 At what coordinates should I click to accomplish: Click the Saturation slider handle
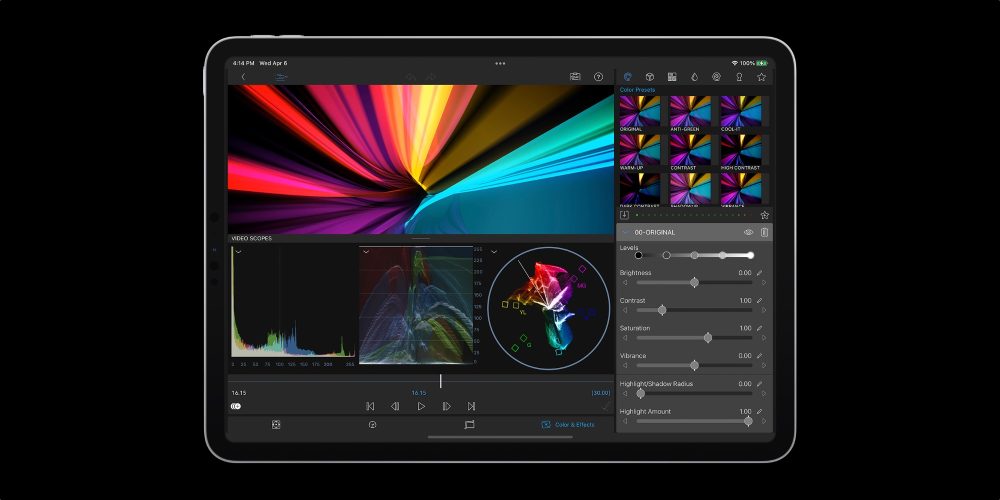pyautogui.click(x=708, y=338)
